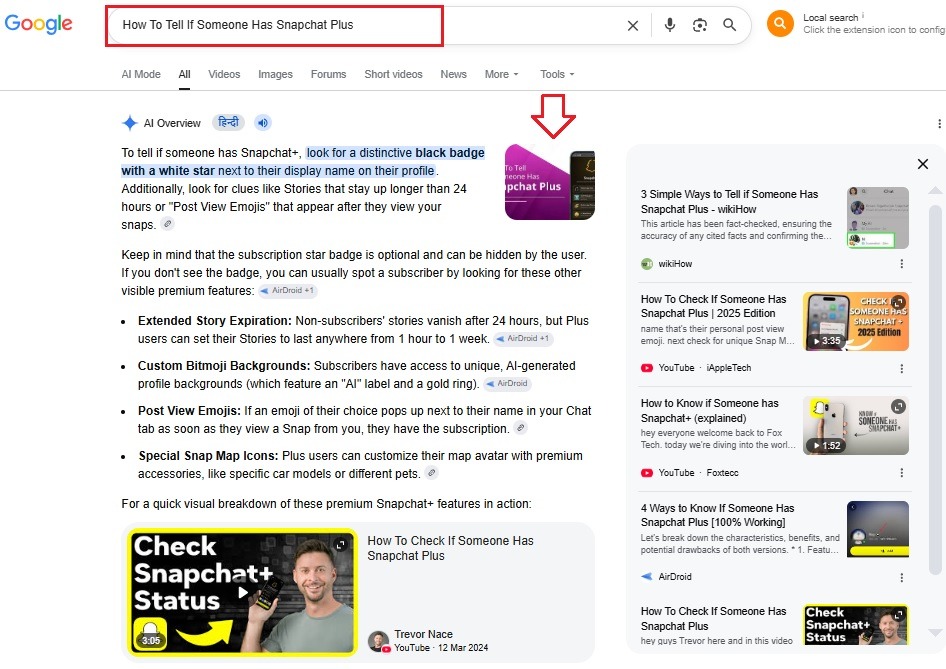Clear the search query with the X icon
946x669 pixels.
click(632, 25)
